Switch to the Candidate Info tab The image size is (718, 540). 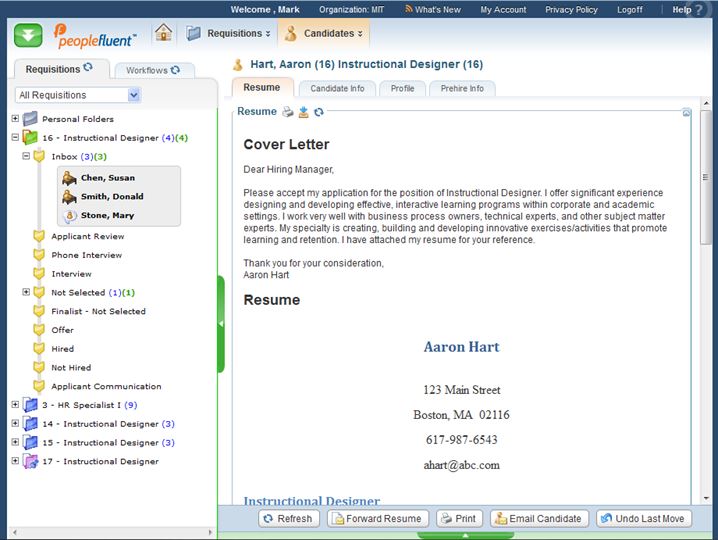pos(337,88)
